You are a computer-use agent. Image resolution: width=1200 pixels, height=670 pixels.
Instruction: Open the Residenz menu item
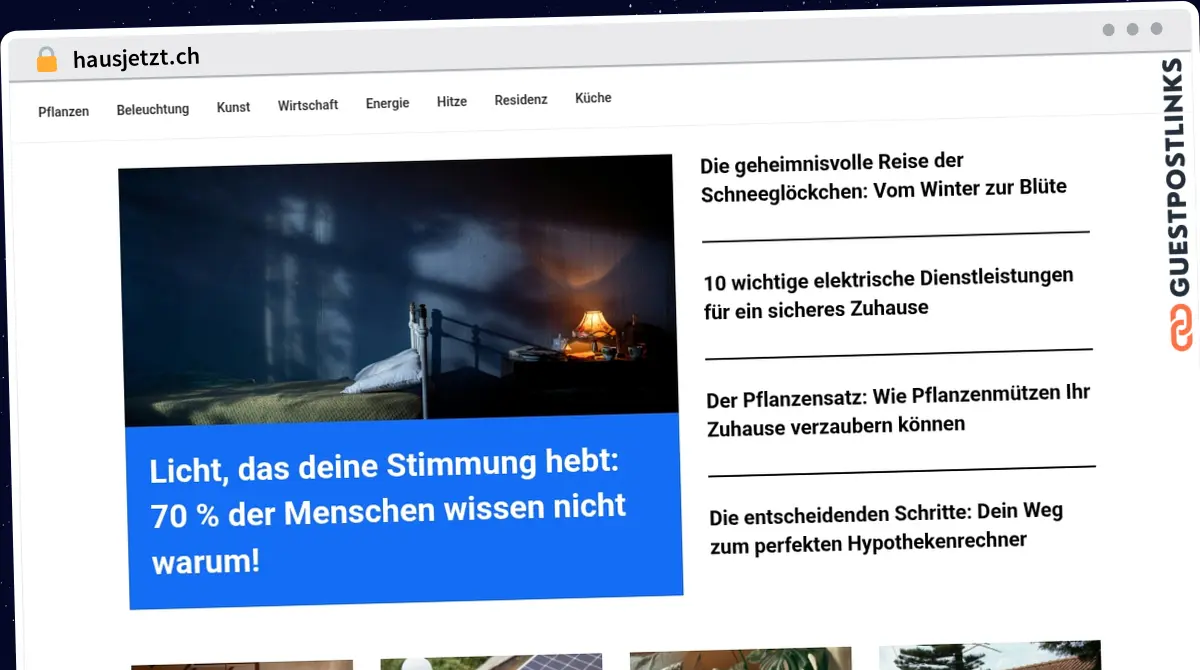521,100
